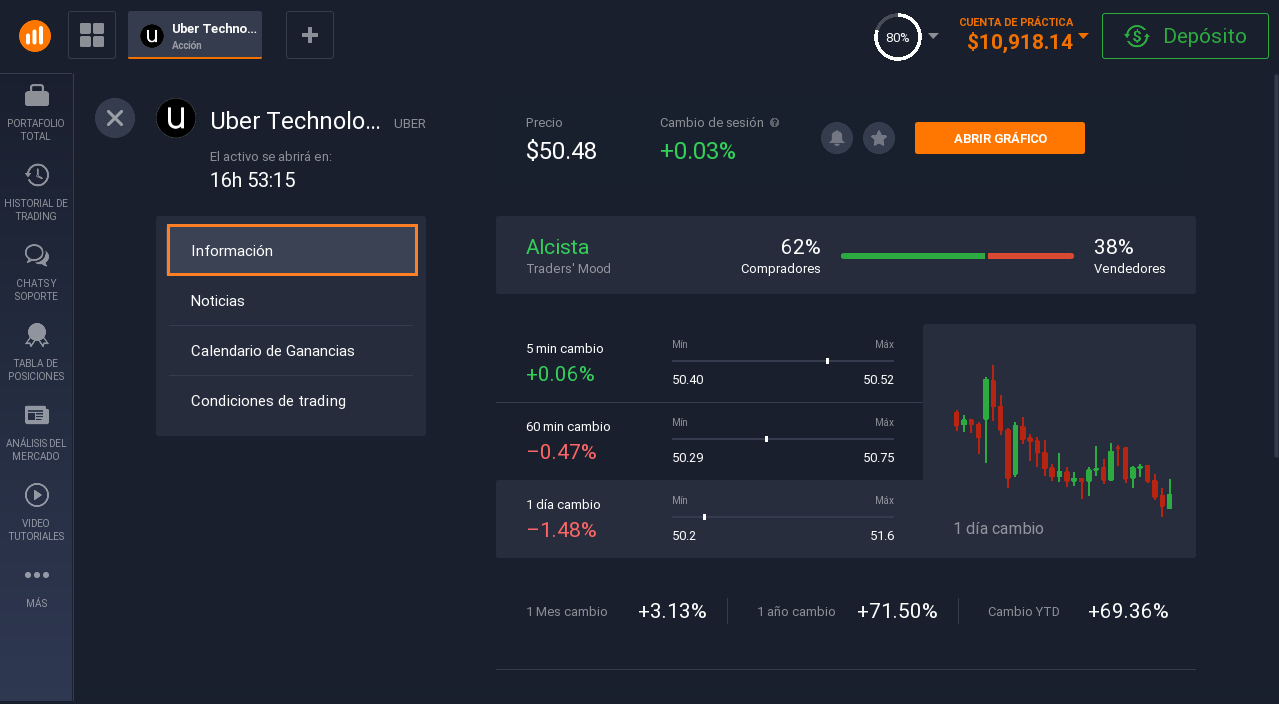Click the 62% Compradores value
The width and height of the screenshot is (1279, 704).
800,246
